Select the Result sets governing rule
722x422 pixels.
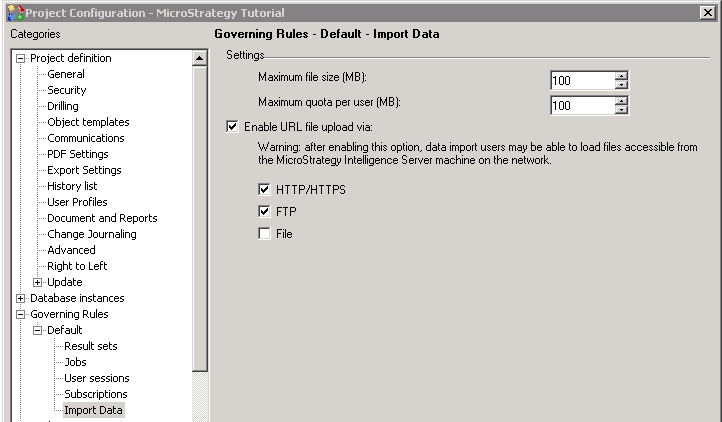click(90, 346)
